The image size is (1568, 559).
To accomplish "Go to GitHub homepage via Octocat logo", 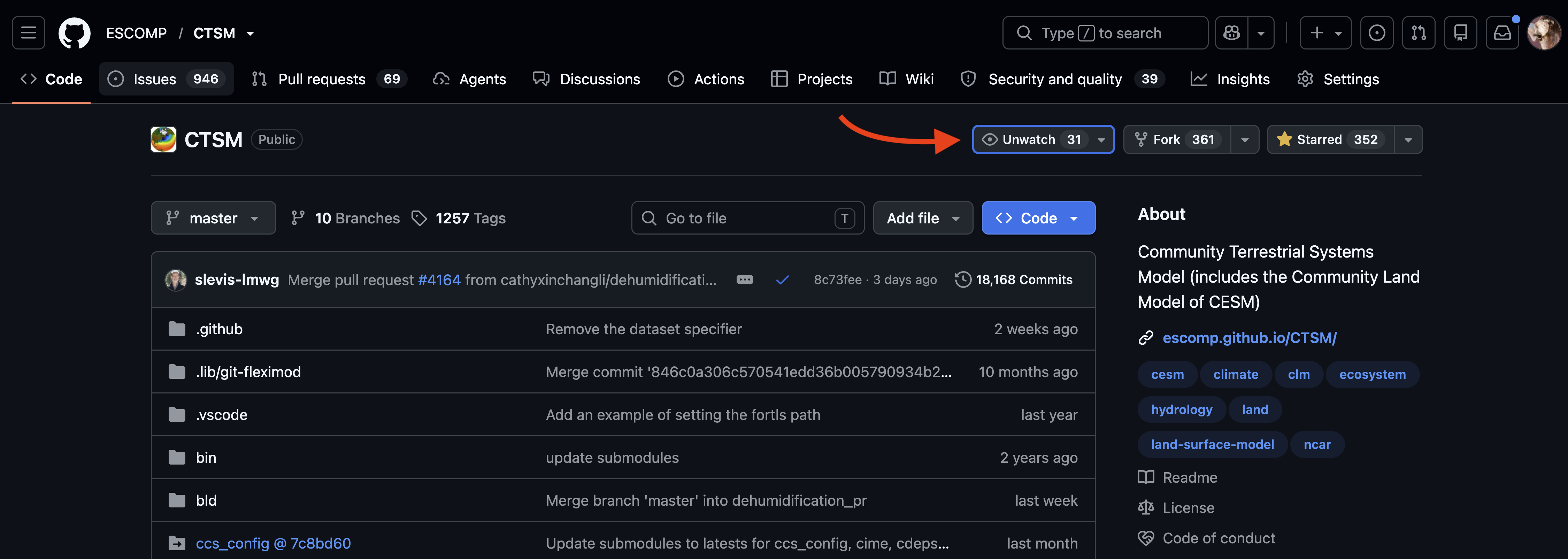I will [74, 33].
